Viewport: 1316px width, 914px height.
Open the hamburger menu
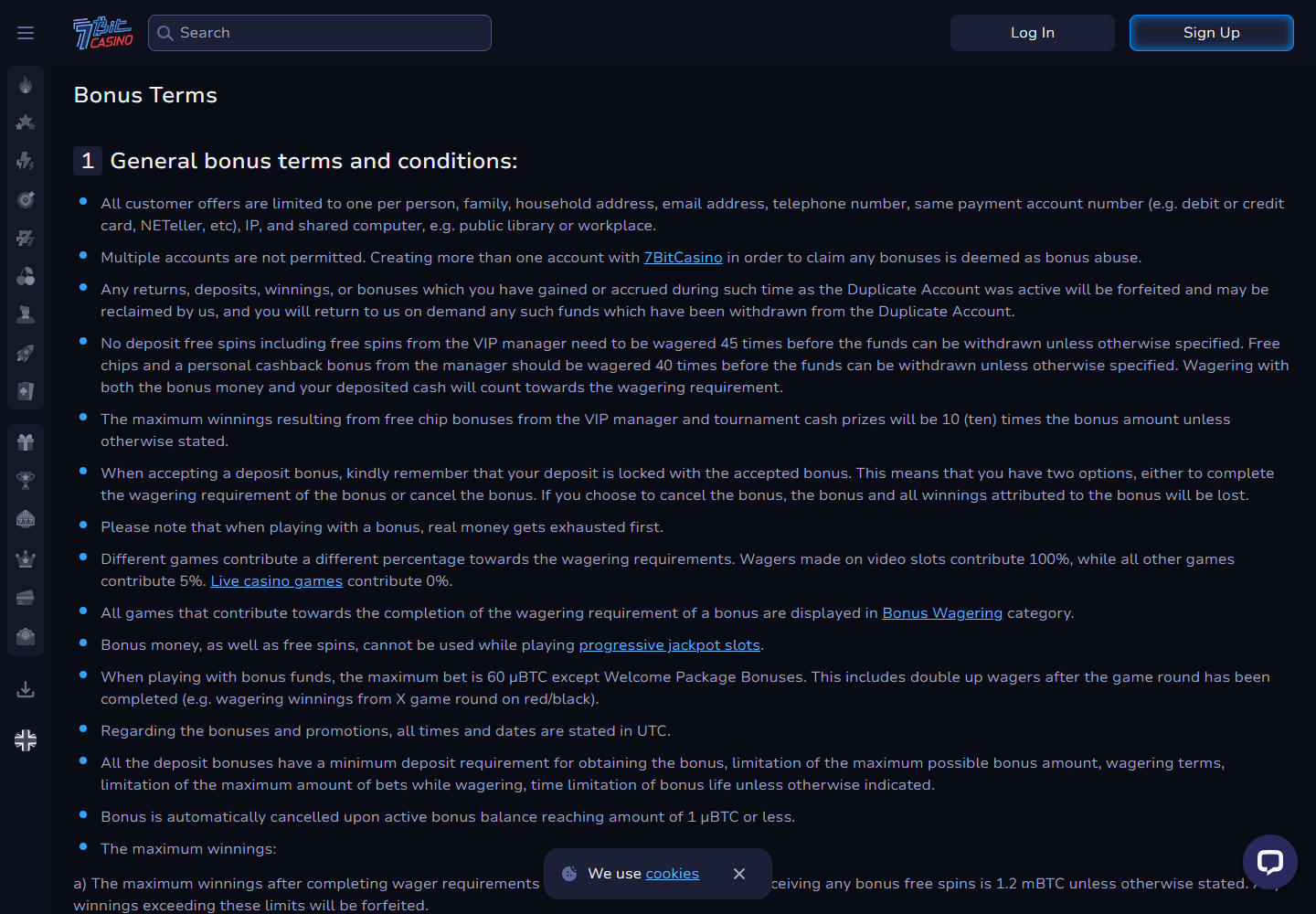26,33
